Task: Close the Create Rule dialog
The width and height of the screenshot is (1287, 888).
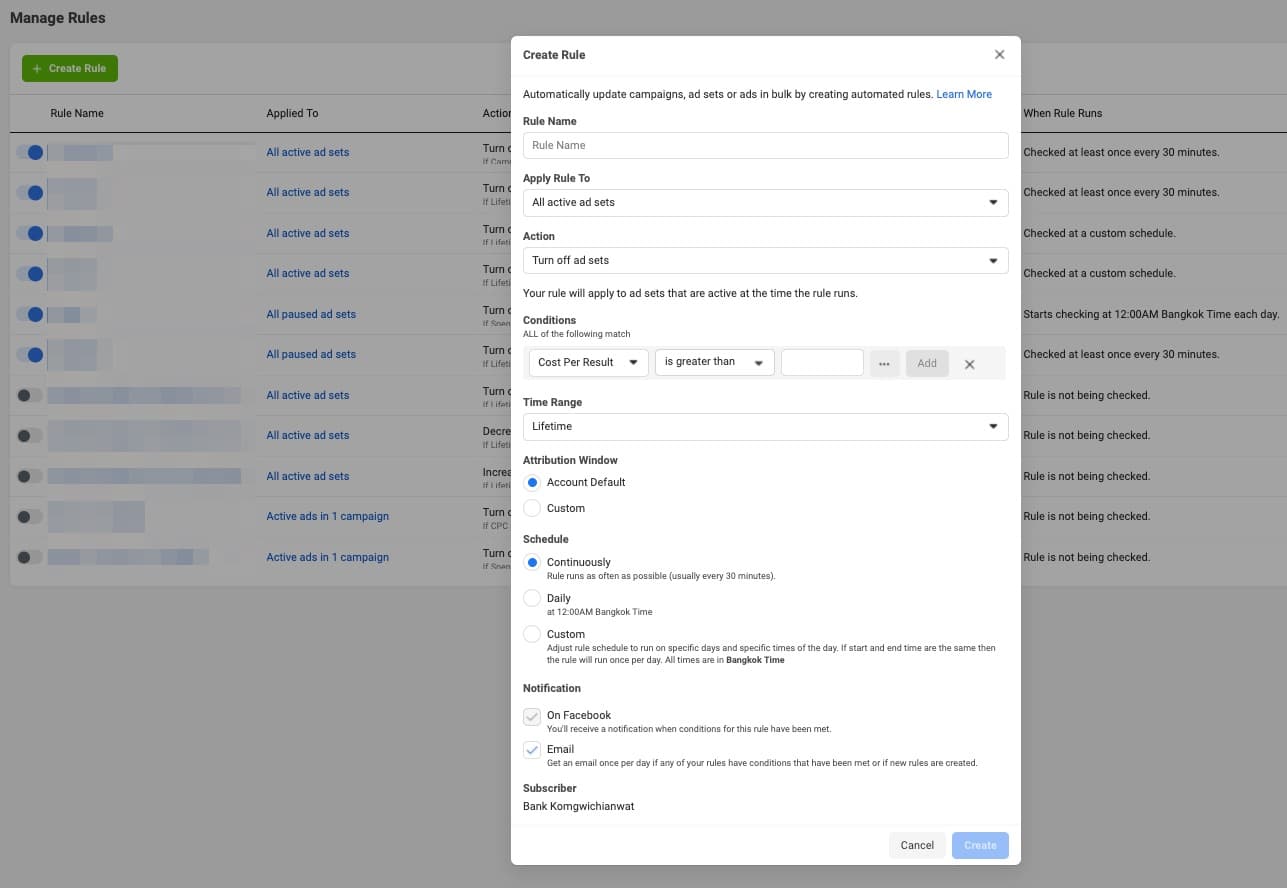Action: (x=999, y=55)
